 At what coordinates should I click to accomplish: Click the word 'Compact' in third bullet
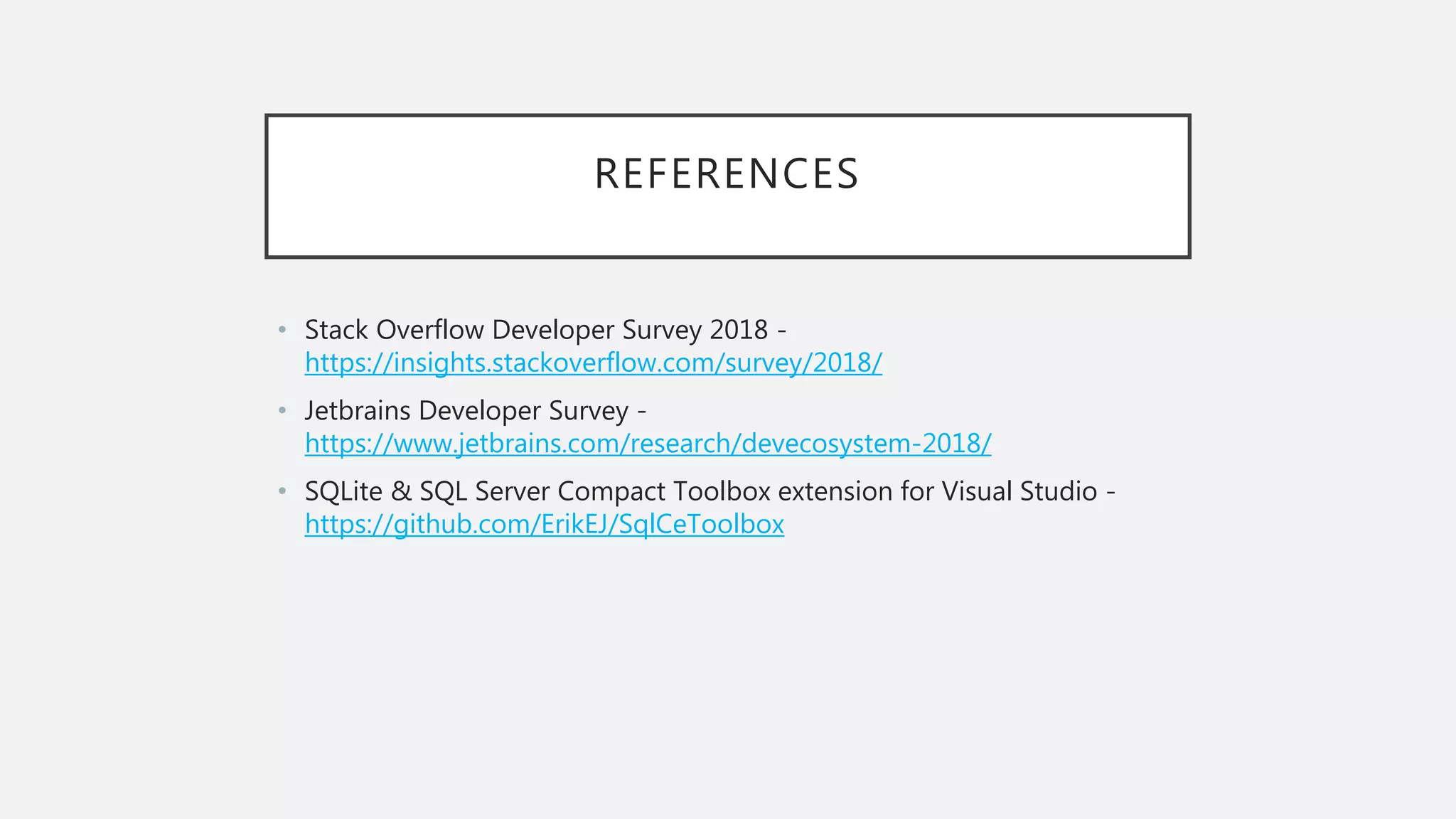coord(611,491)
